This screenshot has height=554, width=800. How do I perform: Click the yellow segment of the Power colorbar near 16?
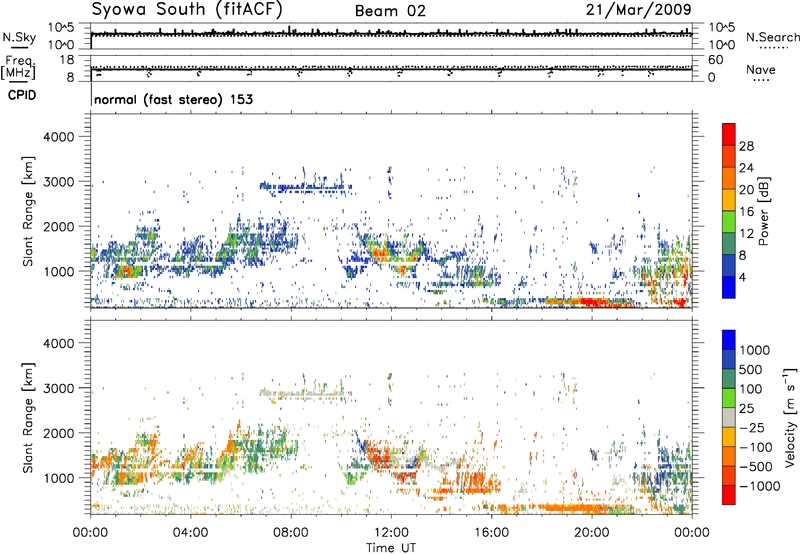[x=729, y=199]
